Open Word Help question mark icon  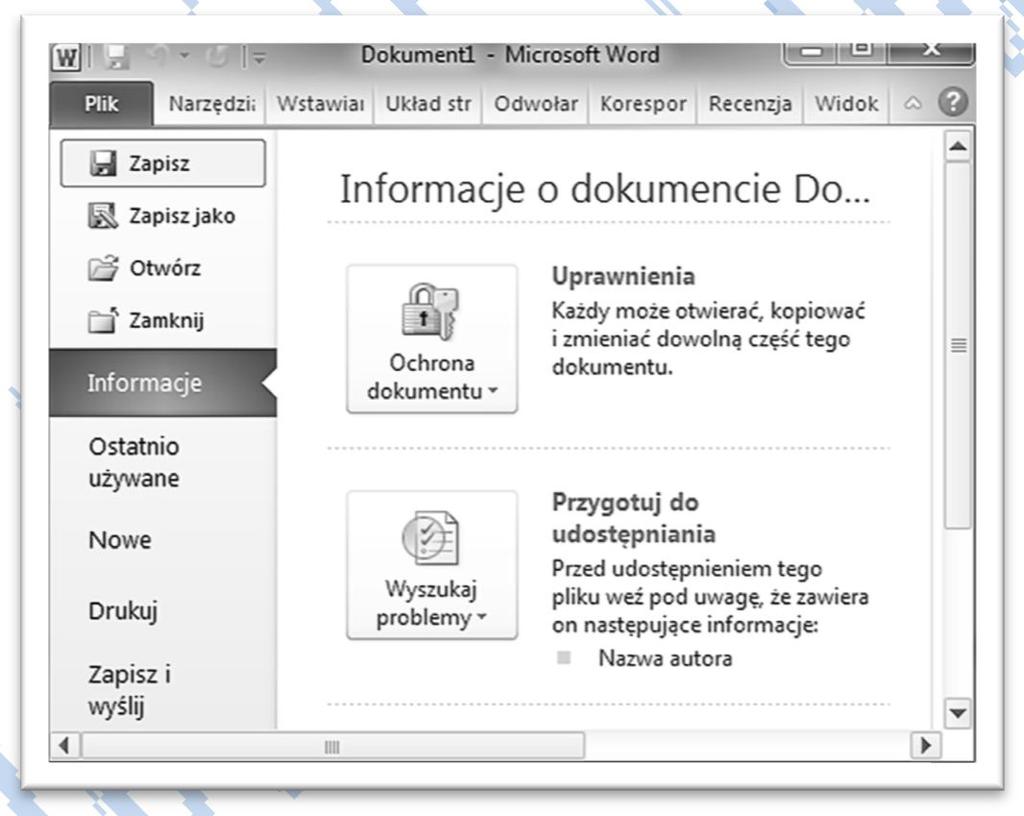[x=953, y=102]
